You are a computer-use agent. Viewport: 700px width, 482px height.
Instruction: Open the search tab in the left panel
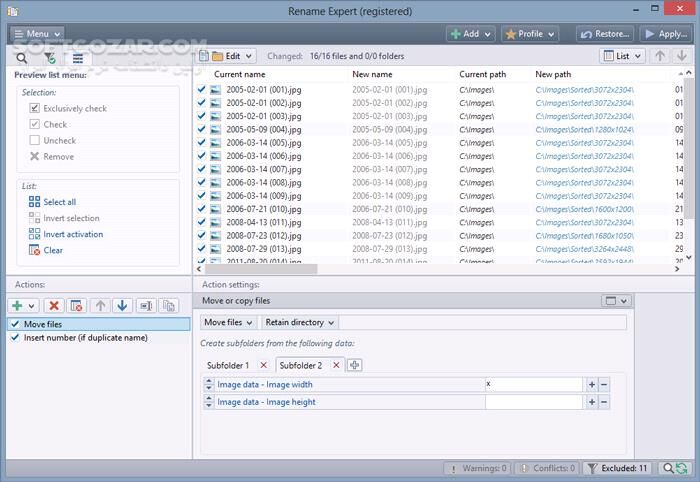(x=21, y=58)
